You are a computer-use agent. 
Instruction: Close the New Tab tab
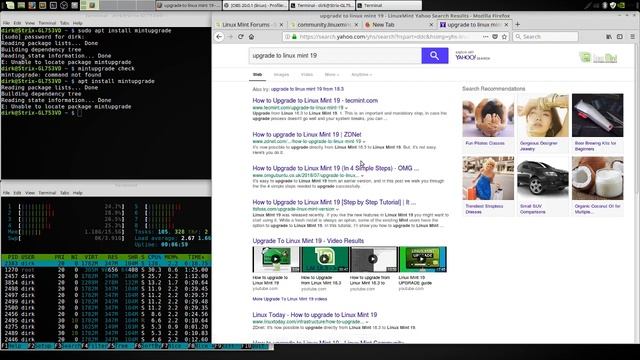(431, 25)
